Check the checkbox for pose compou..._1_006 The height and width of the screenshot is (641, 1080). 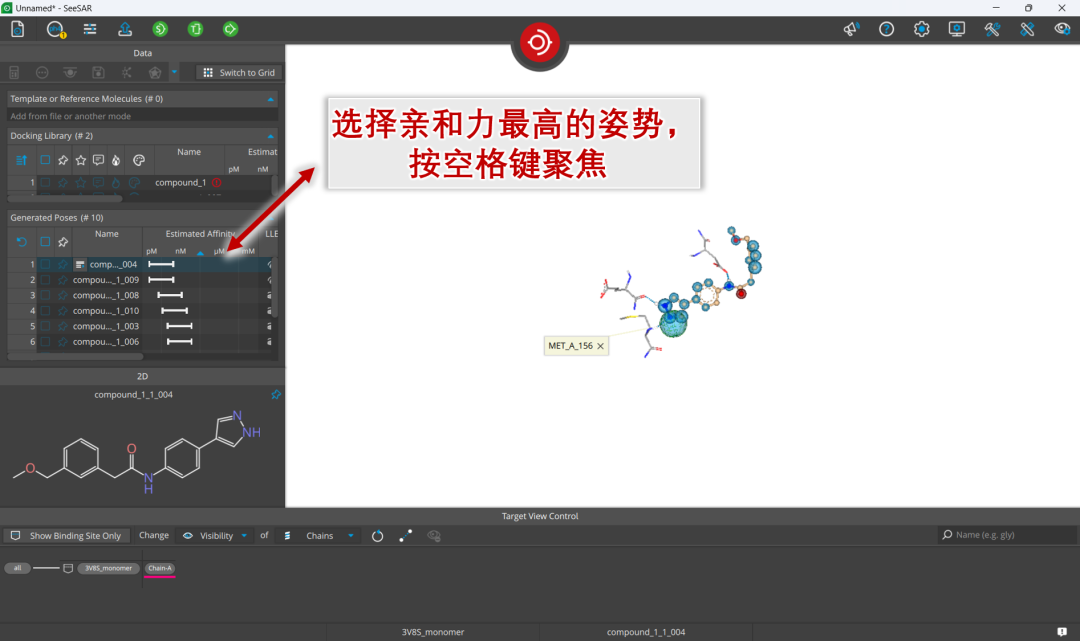tap(45, 341)
